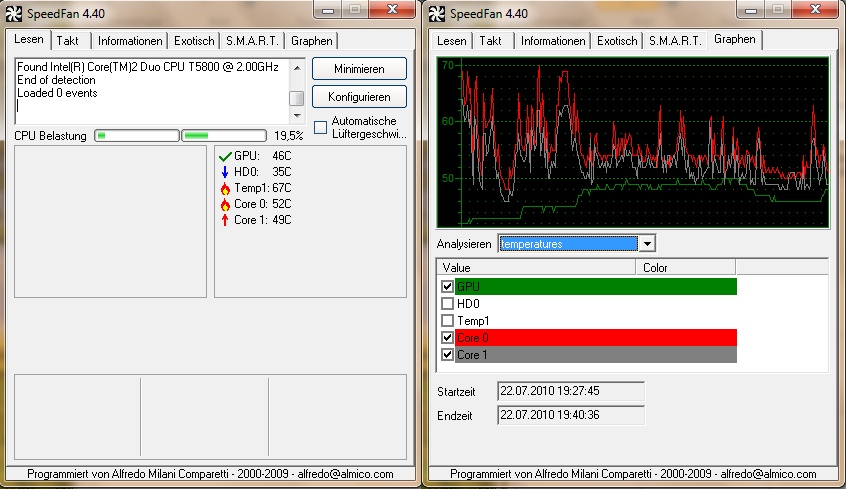Click green GPU color swatch row
The width and height of the screenshot is (846, 489).
coord(596,287)
